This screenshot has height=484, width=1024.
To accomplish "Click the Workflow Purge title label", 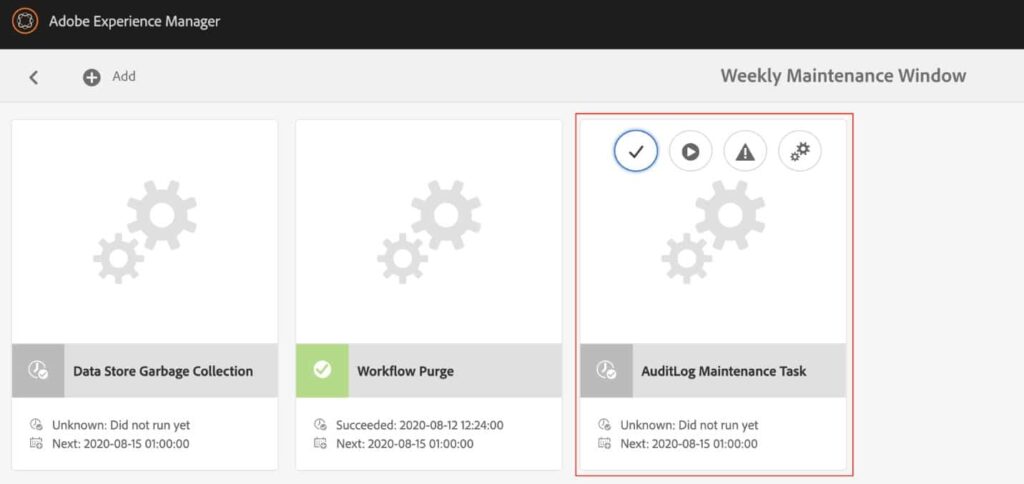I will [406, 371].
